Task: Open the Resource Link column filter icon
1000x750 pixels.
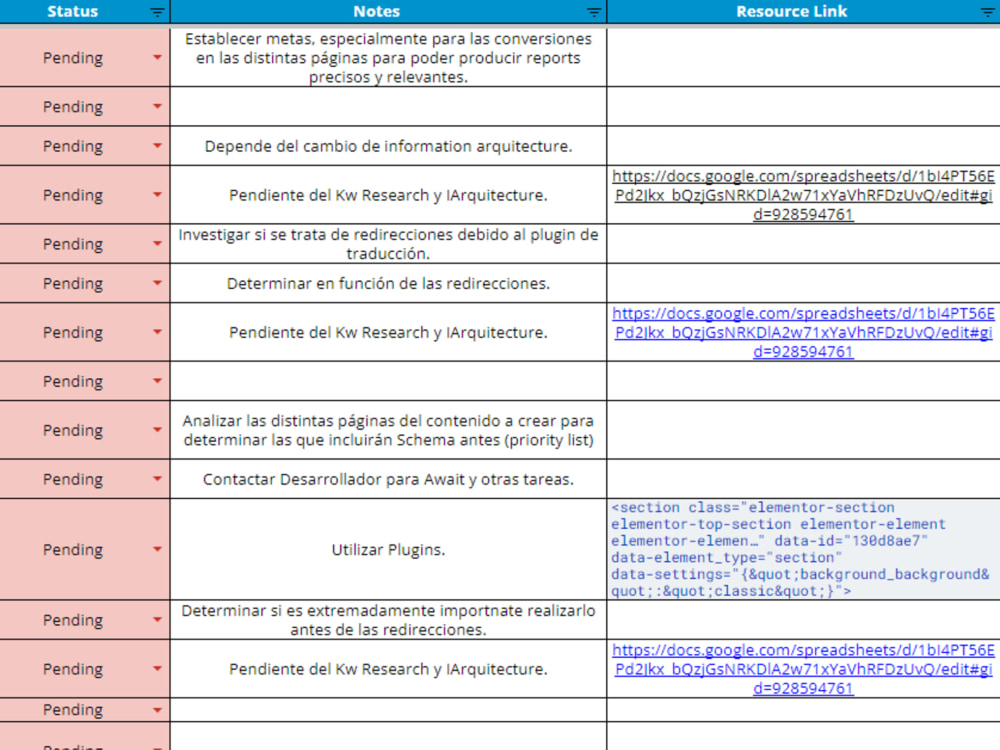Action: tap(988, 12)
